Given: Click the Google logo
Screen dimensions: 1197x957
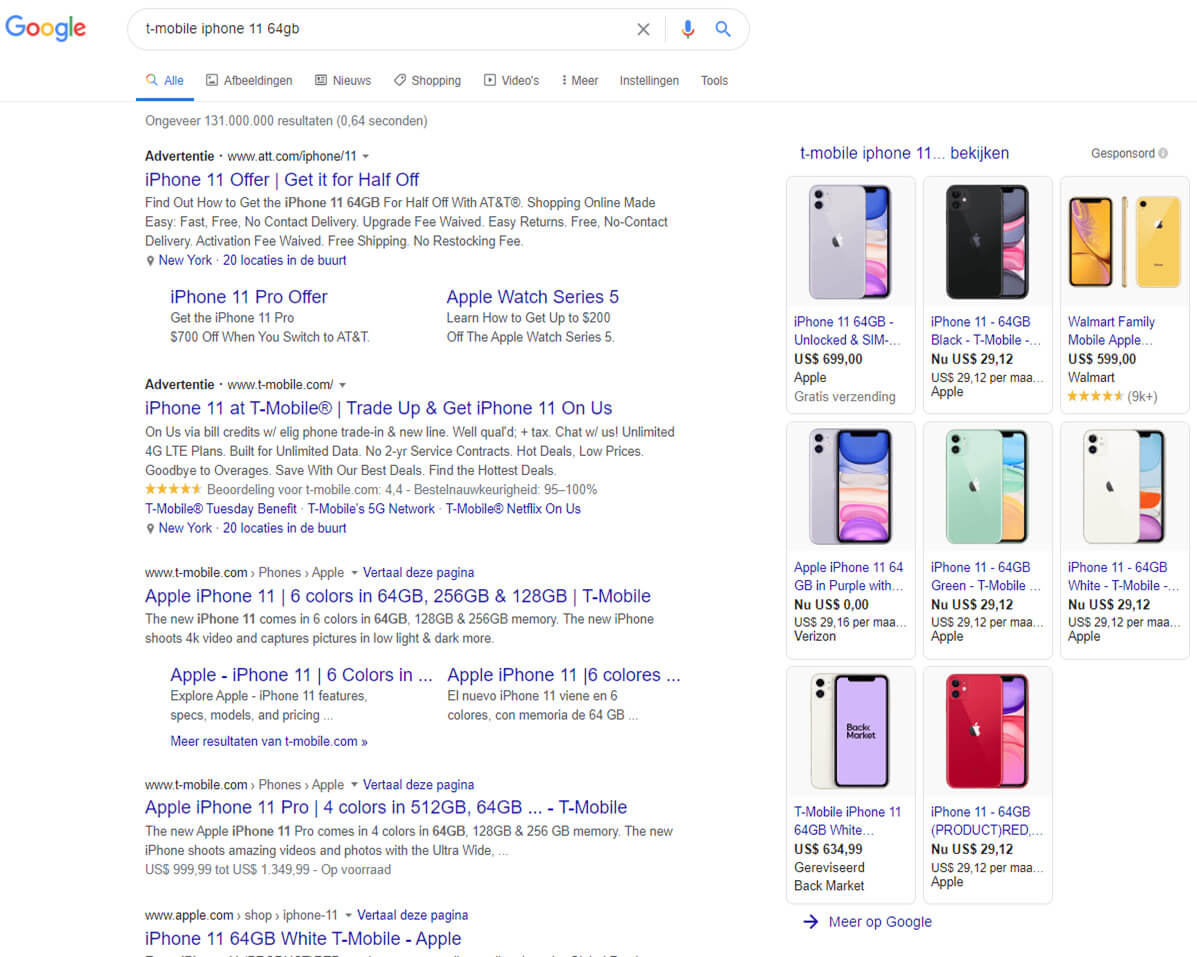Looking at the screenshot, I should pyautogui.click(x=46, y=28).
